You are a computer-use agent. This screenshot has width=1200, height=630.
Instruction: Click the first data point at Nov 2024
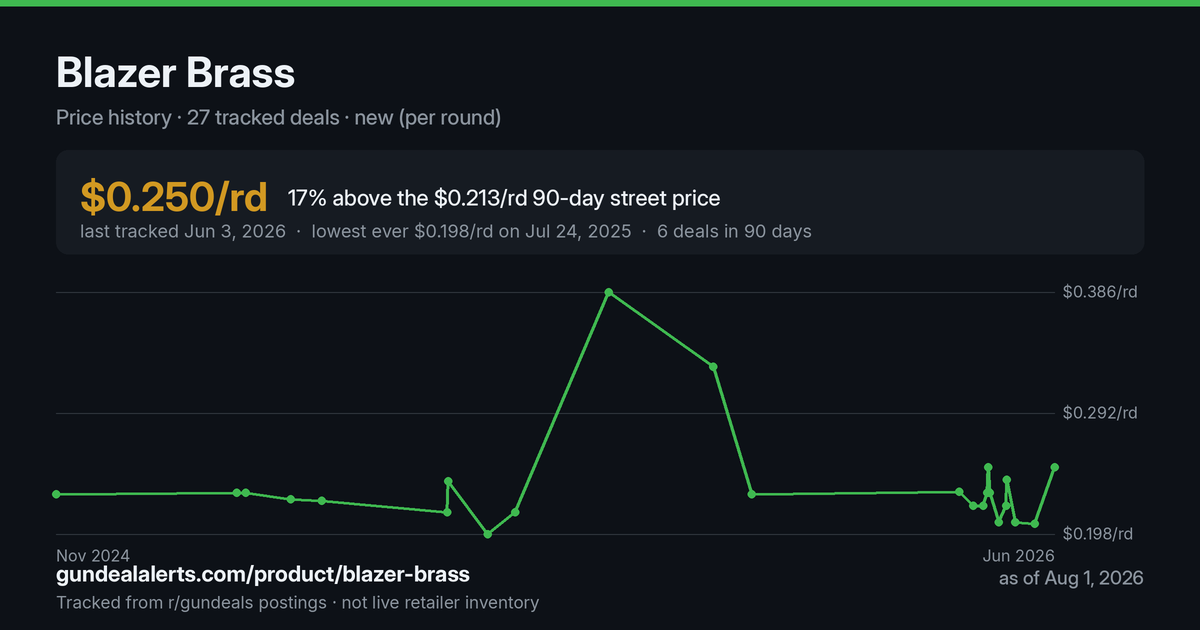point(56,494)
